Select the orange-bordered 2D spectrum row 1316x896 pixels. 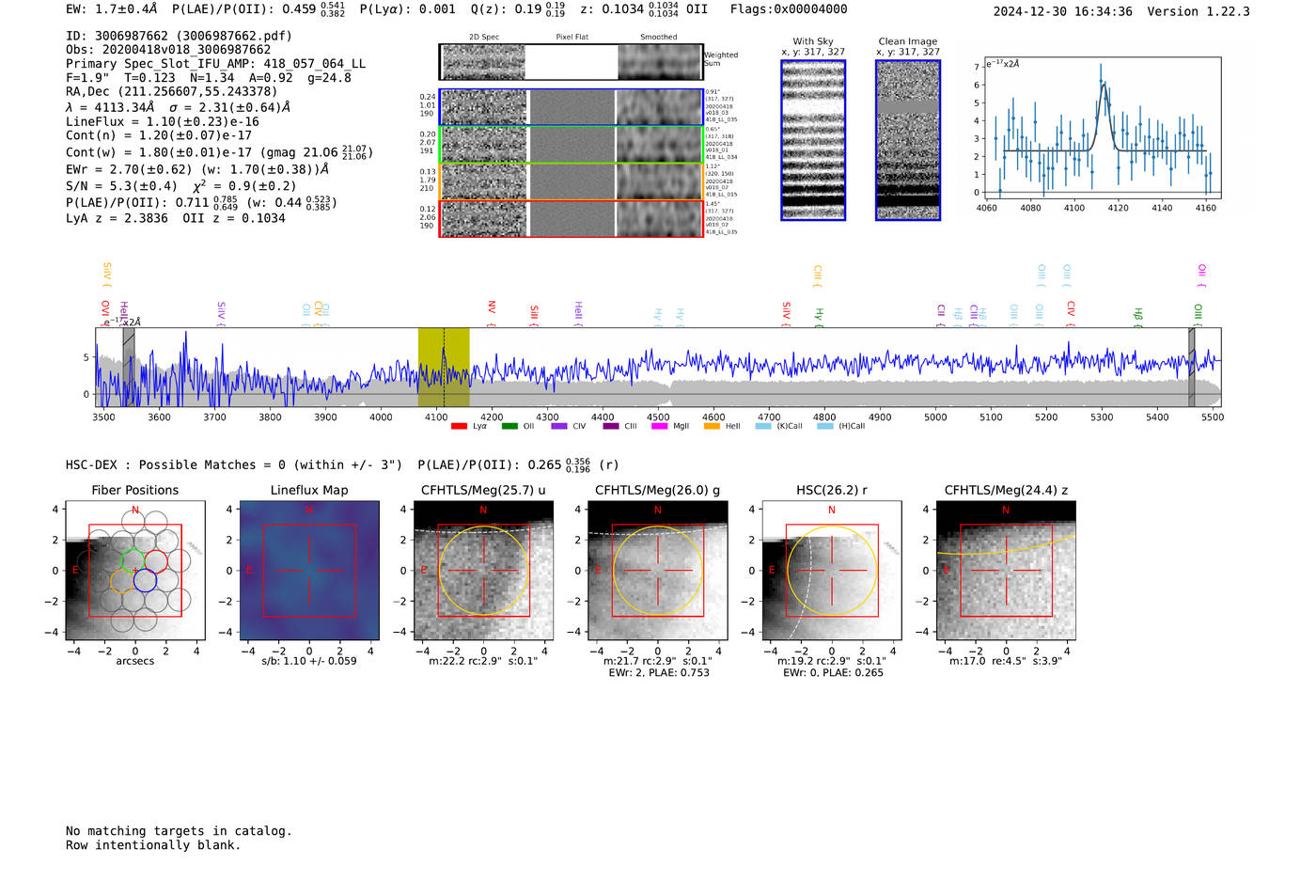click(572, 181)
